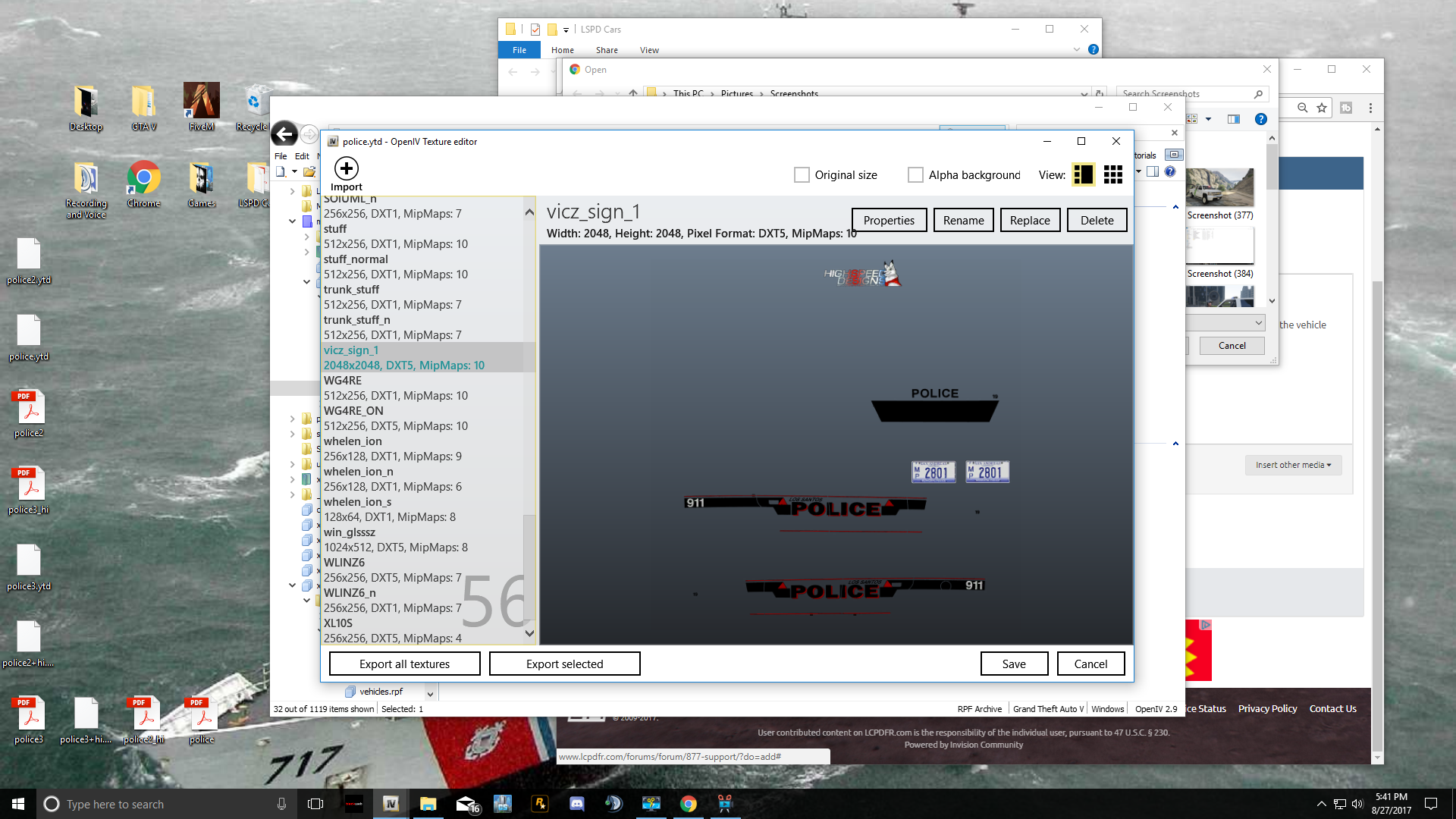Open Discord from the taskbar
The width and height of the screenshot is (1456, 819).
[x=576, y=804]
